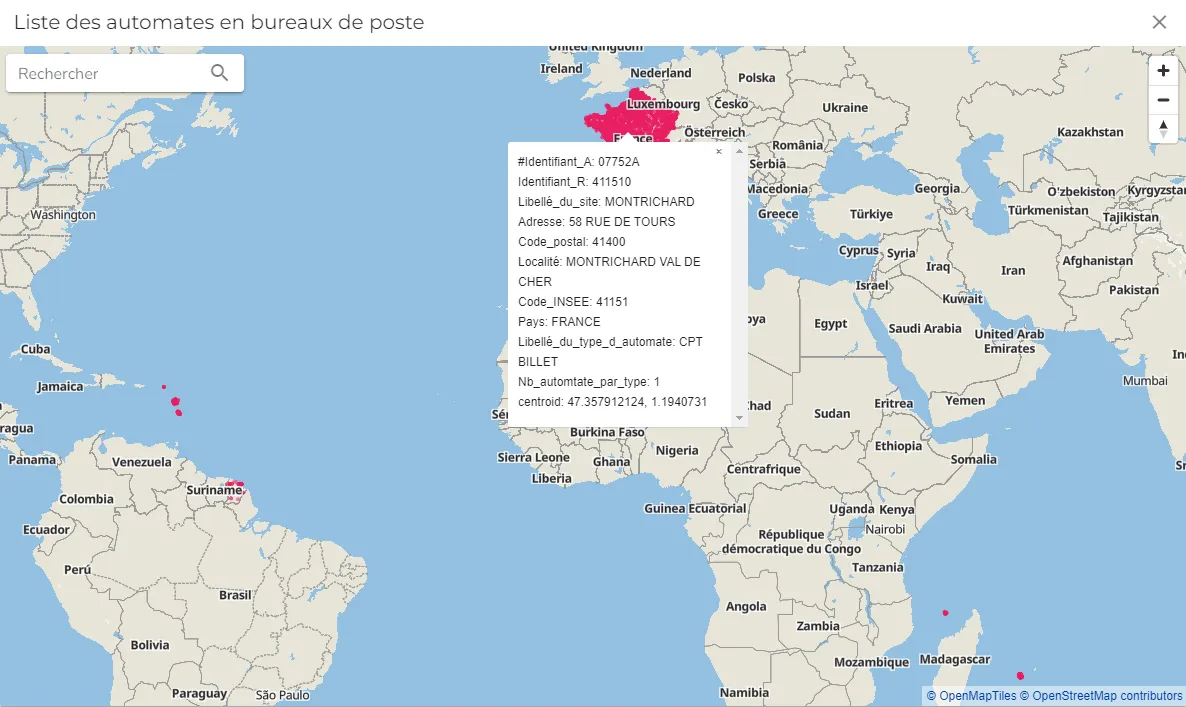The width and height of the screenshot is (1186, 707).
Task: Click the São Paulo map label
Action: [x=282, y=695]
